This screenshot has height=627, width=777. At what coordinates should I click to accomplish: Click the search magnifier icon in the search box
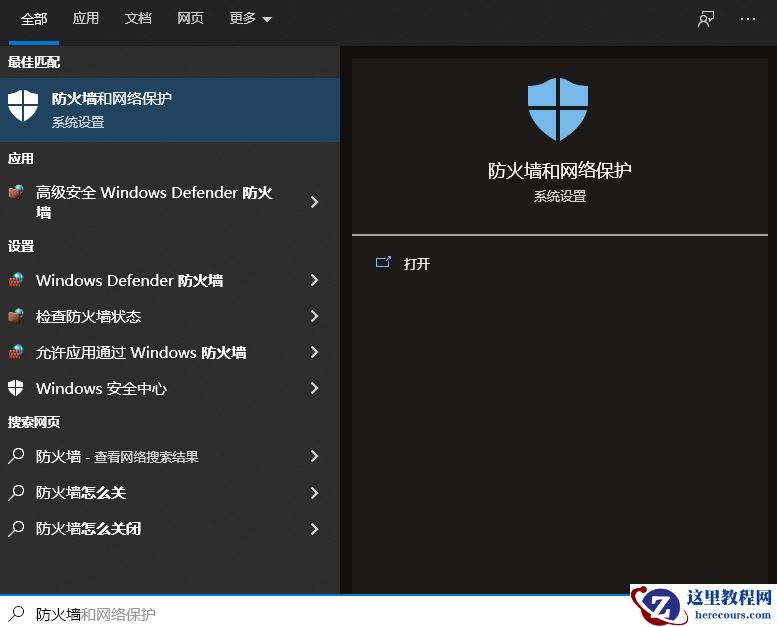tap(16, 614)
